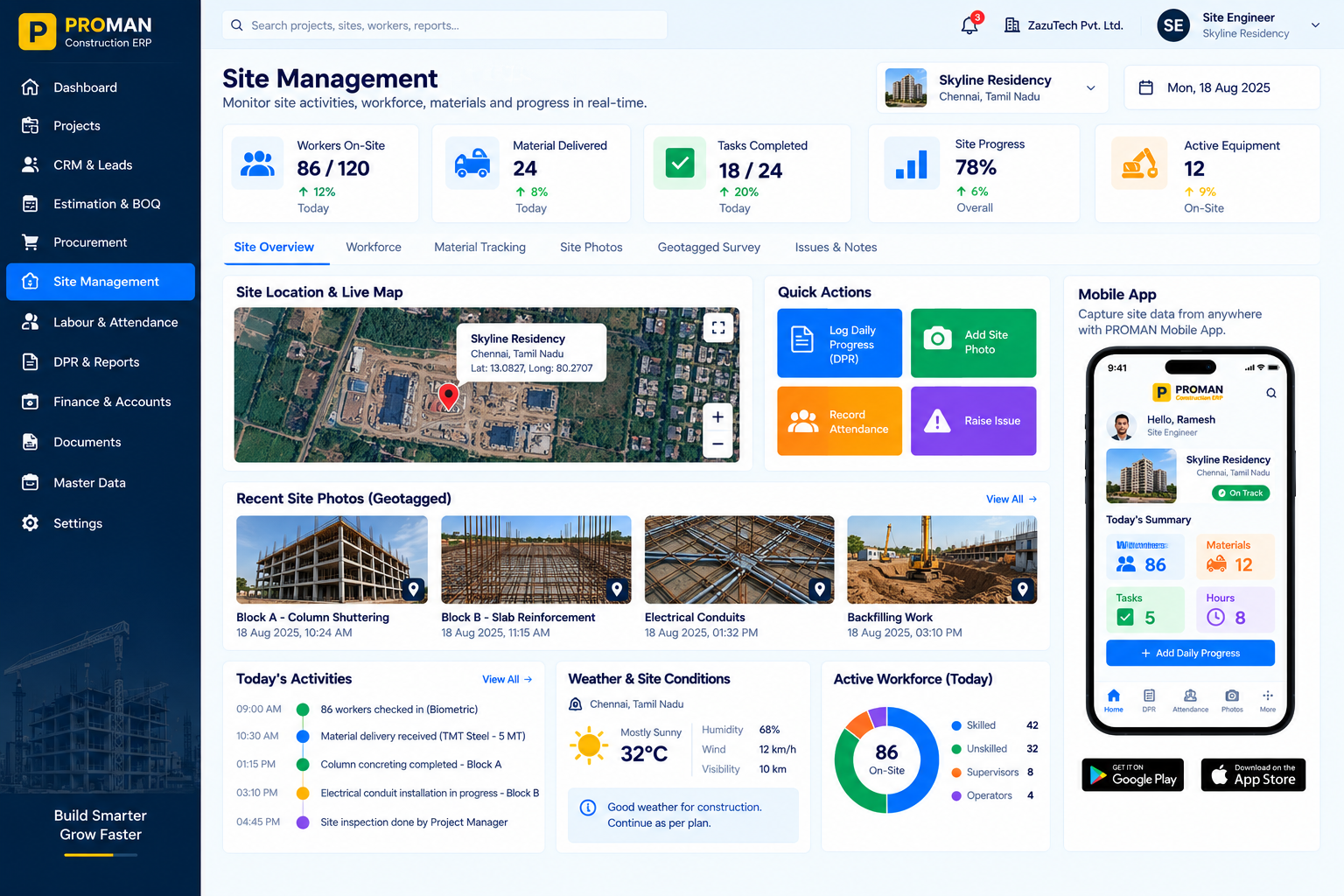
Task: Open Finance & Accounts
Action: (101, 402)
